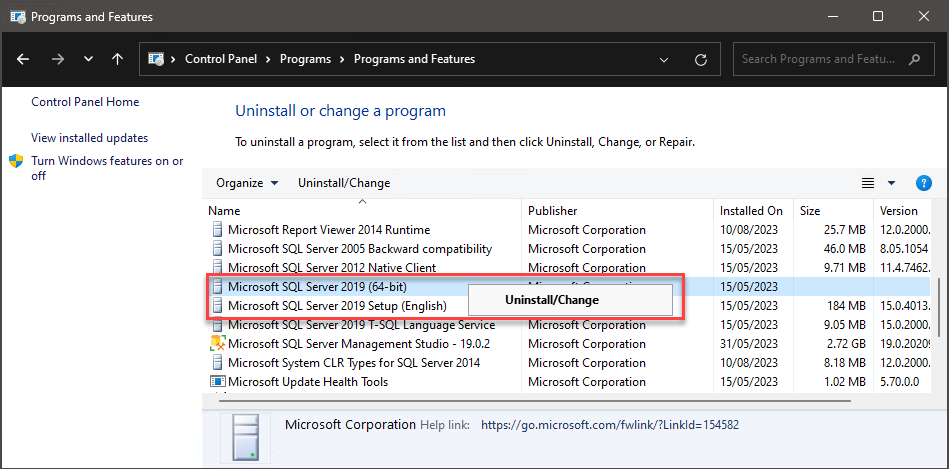The image size is (949, 469).
Task: Refresh the Programs and Features list
Action: click(701, 59)
